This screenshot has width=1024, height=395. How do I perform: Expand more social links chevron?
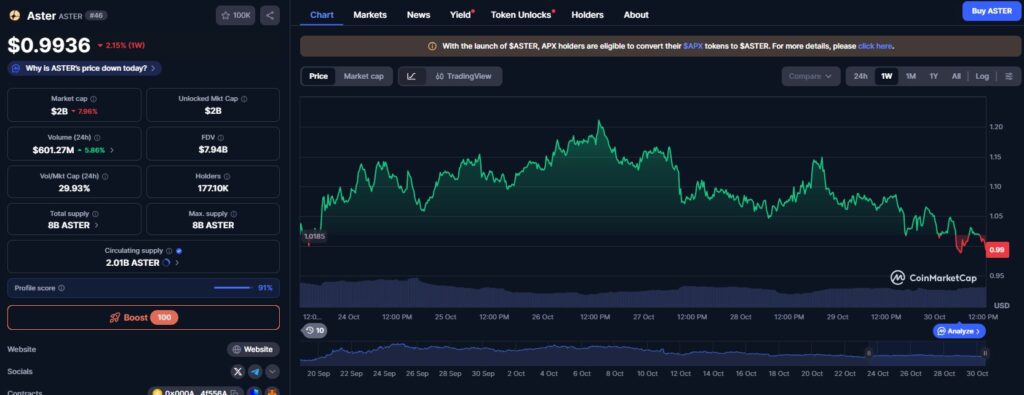coord(272,371)
